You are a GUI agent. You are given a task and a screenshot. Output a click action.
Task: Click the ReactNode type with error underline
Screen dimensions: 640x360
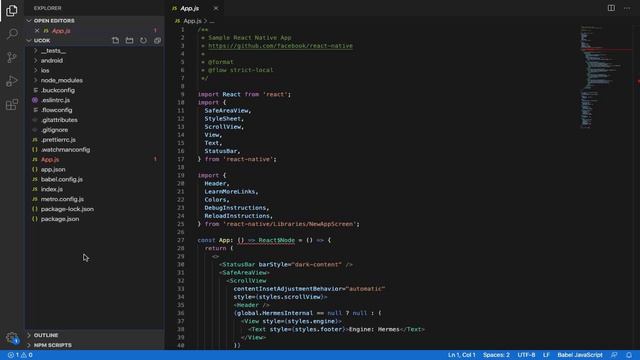point(276,240)
